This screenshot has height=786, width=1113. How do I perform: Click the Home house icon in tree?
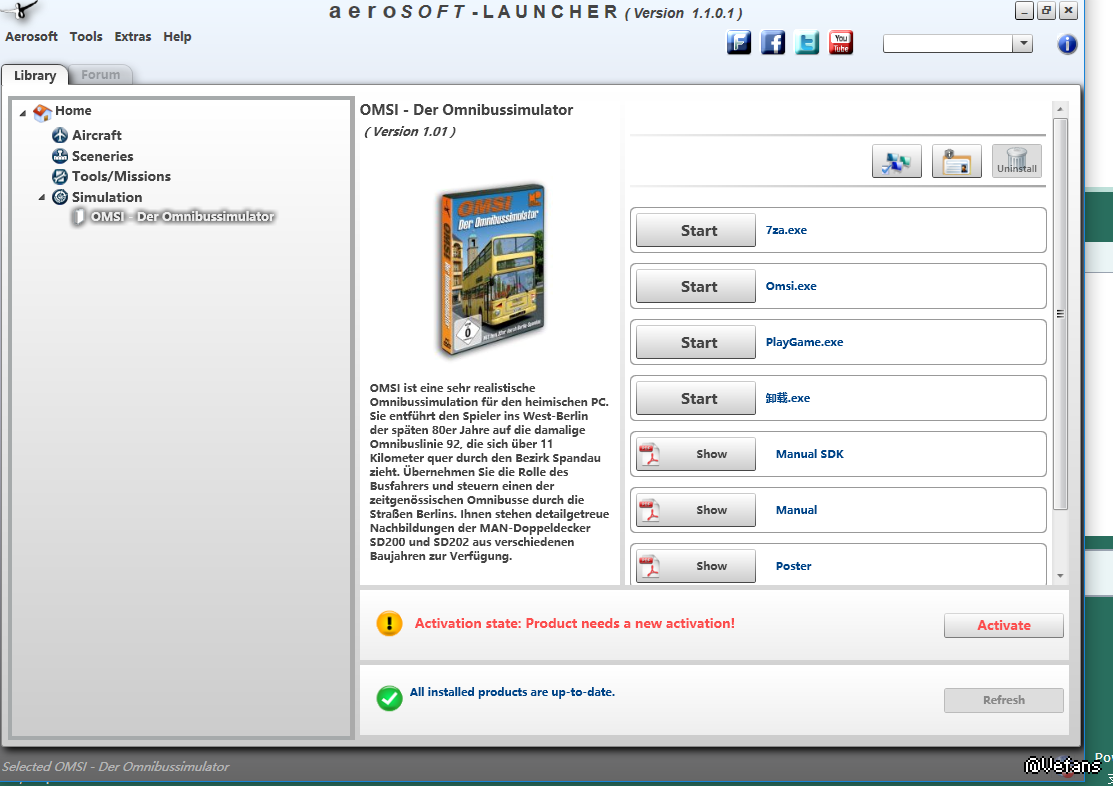pyautogui.click(x=42, y=111)
